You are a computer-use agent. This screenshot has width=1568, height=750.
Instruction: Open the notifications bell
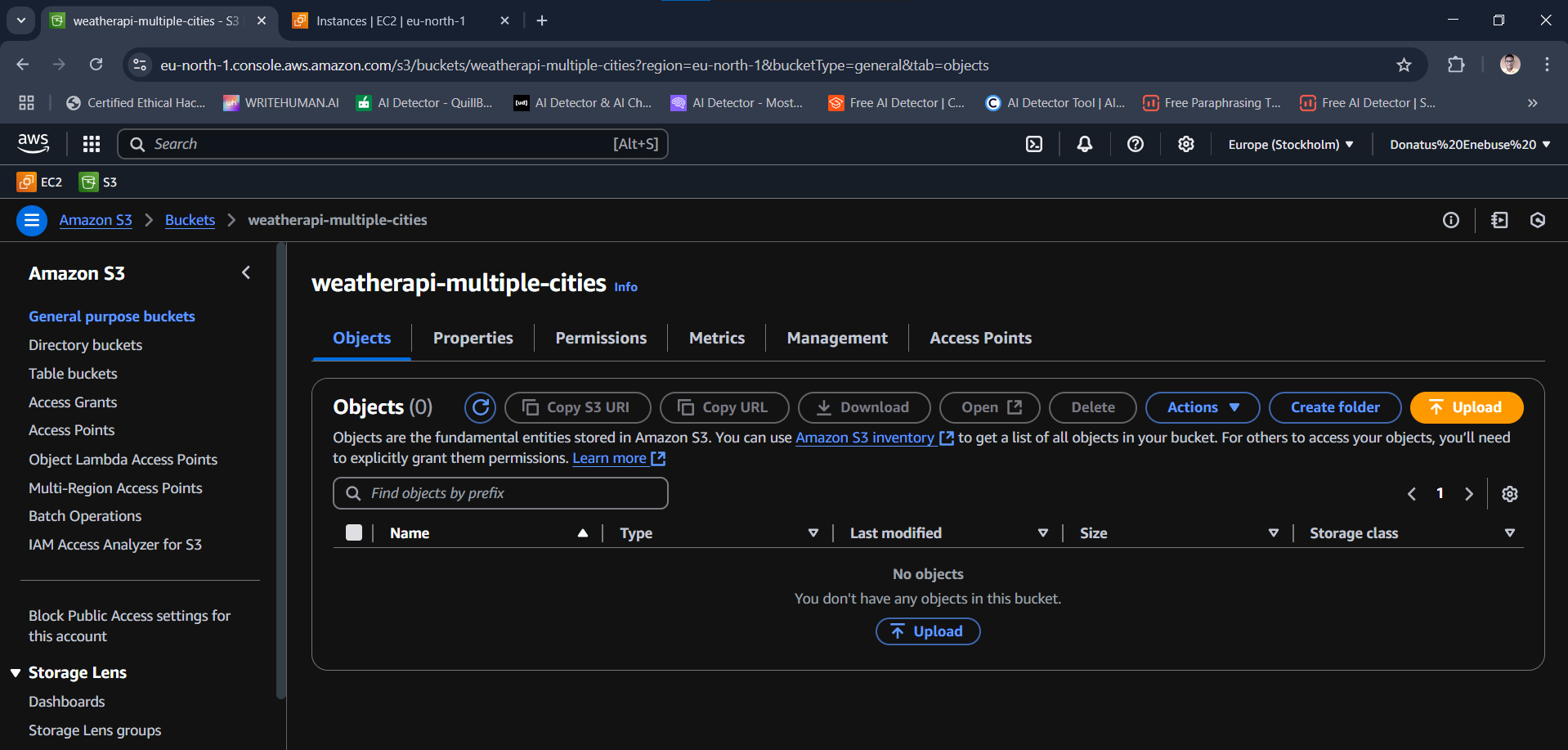point(1085,144)
